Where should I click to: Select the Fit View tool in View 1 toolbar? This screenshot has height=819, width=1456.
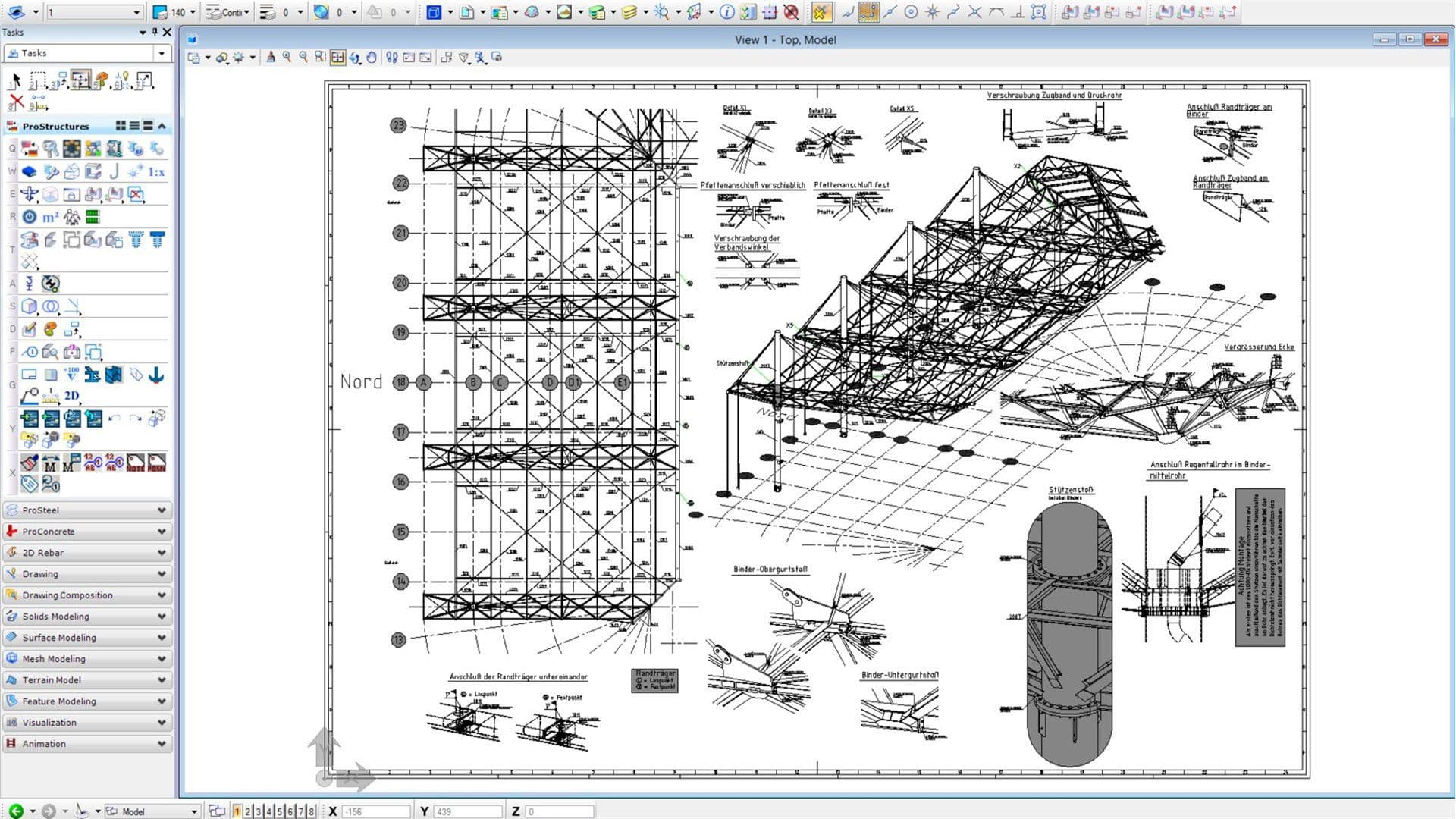tap(337, 57)
